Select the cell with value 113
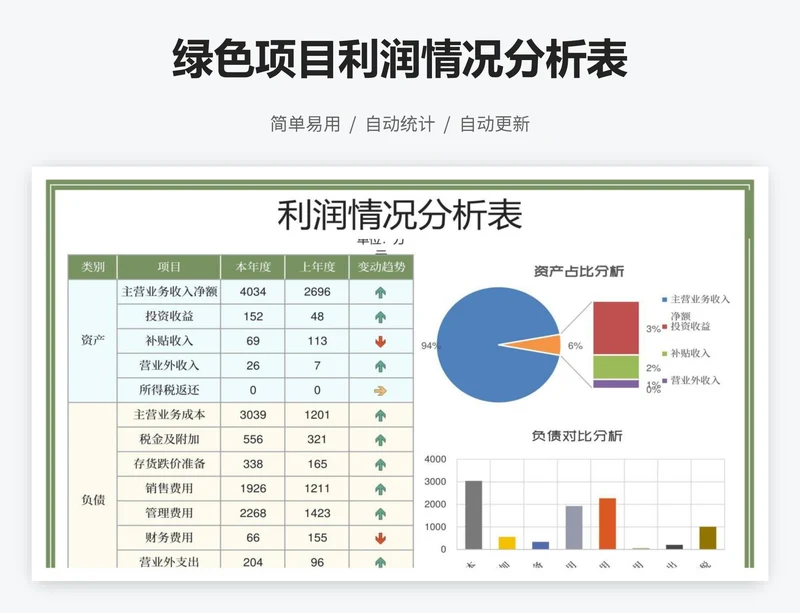Image resolution: width=800 pixels, height=613 pixels. (317, 341)
